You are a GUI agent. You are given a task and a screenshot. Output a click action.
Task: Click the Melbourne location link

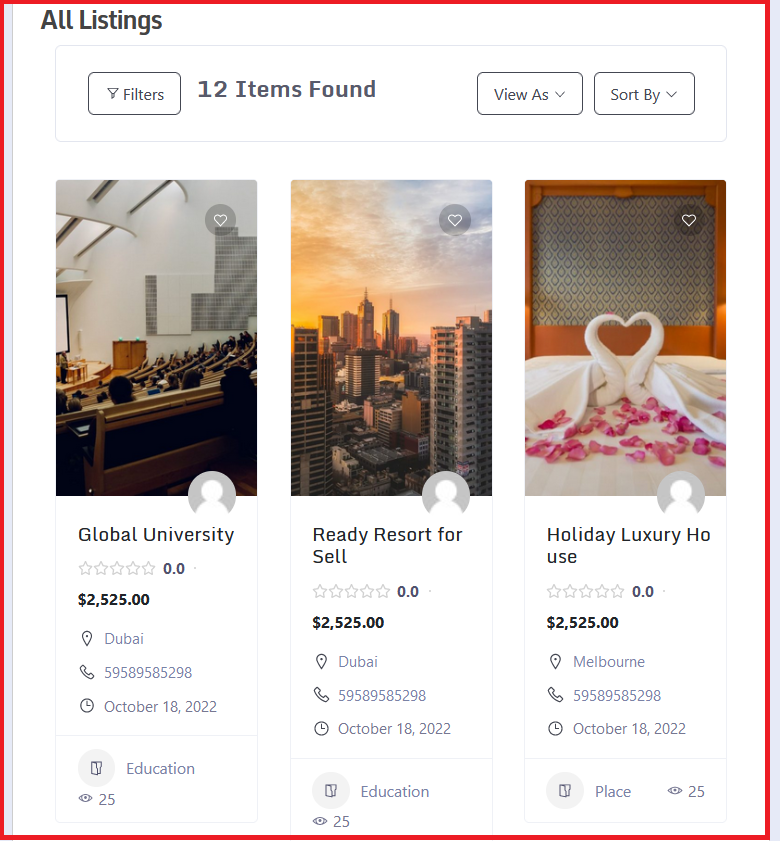tap(609, 661)
